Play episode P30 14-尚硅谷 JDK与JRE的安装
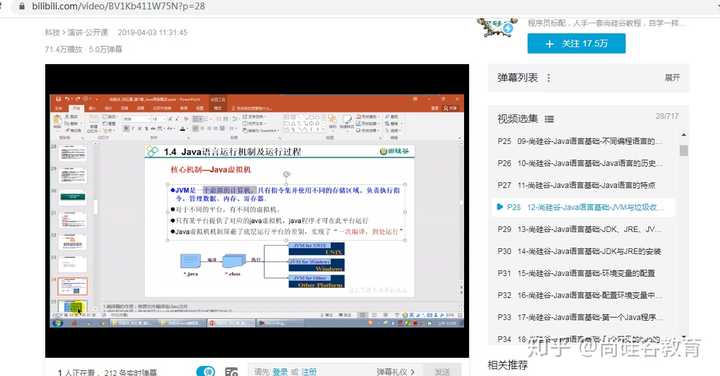 [x=579, y=251]
